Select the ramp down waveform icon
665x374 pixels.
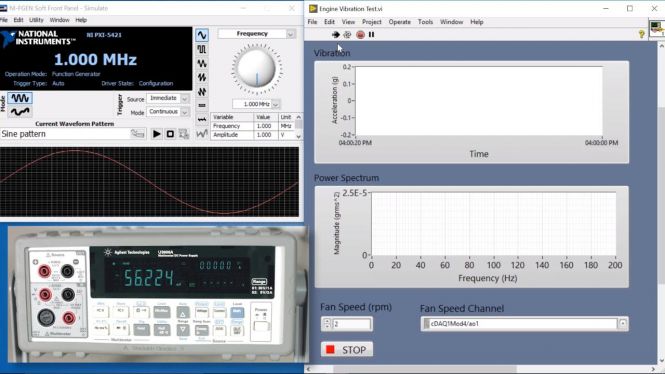(x=202, y=92)
